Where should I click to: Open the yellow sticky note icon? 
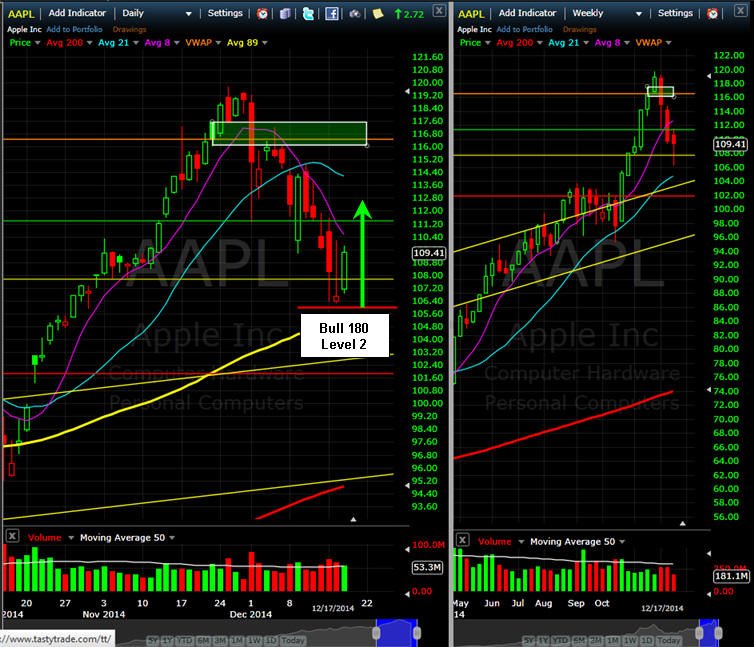(x=378, y=13)
